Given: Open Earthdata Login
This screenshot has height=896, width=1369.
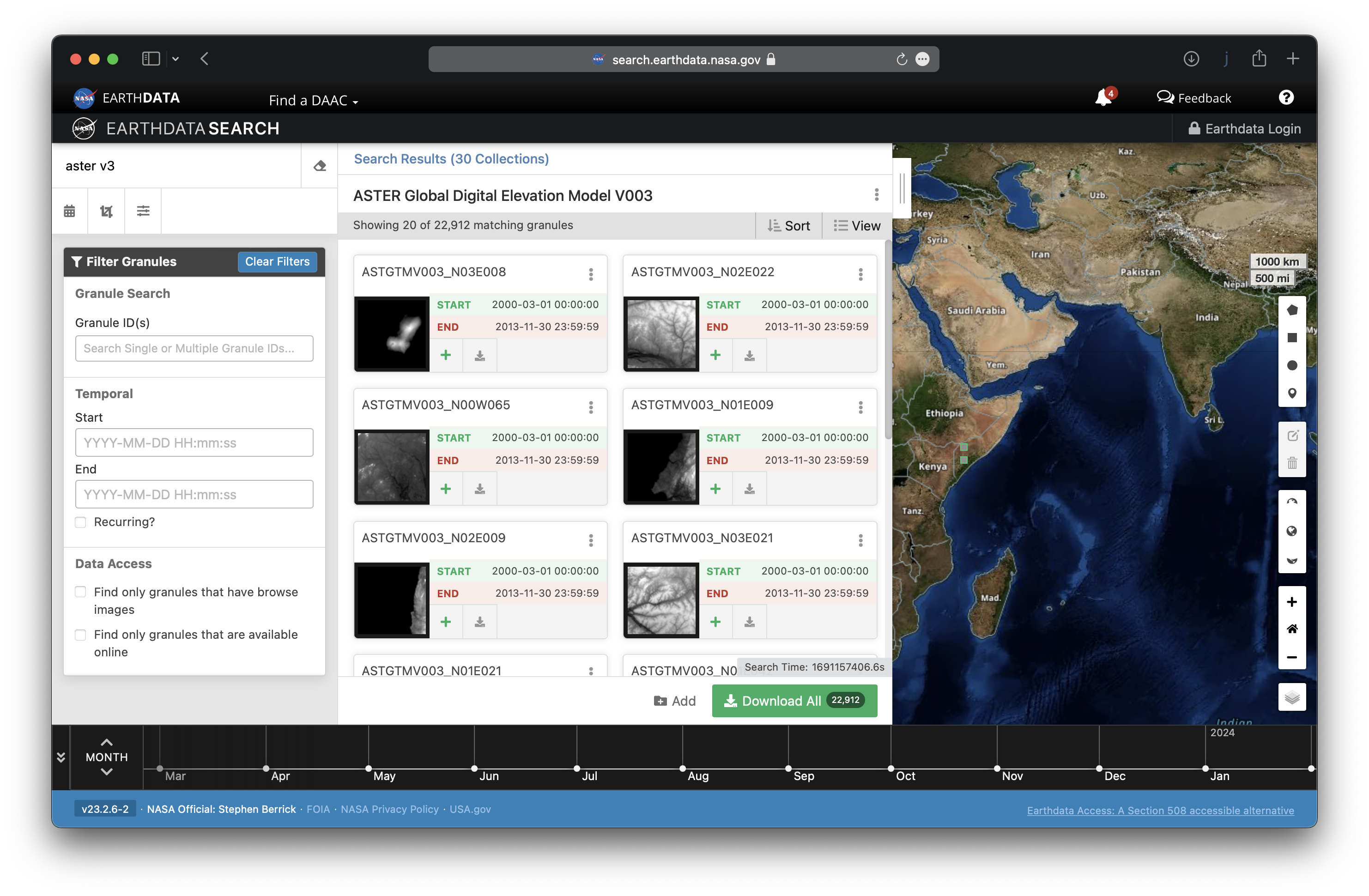Looking at the screenshot, I should pyautogui.click(x=1244, y=129).
